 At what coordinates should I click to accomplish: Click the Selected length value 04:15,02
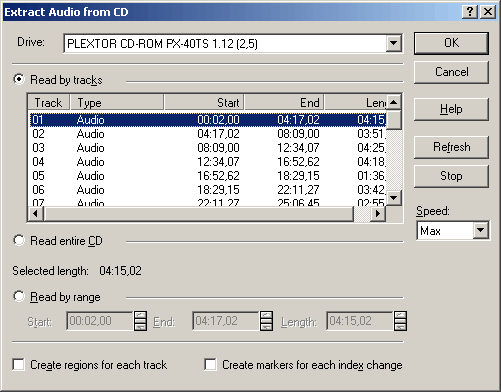click(120, 270)
